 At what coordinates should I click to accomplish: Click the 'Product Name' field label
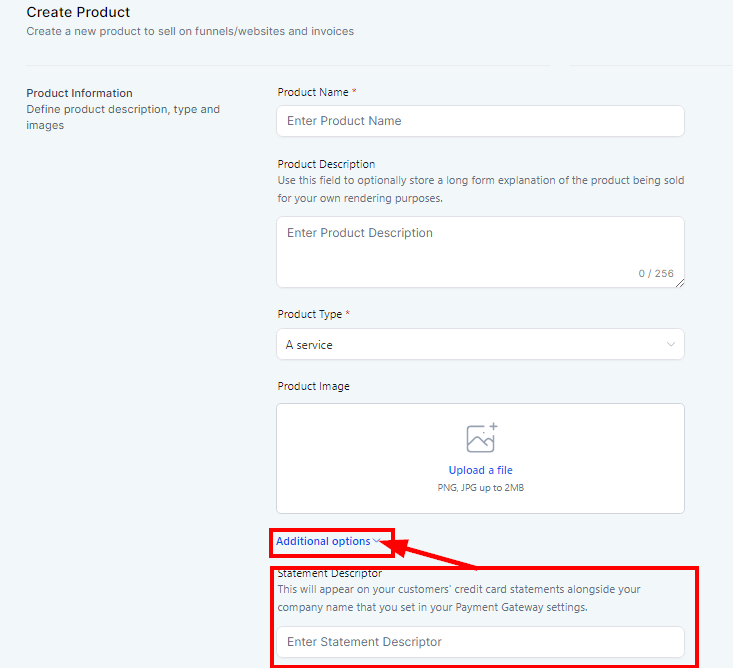pyautogui.click(x=313, y=92)
